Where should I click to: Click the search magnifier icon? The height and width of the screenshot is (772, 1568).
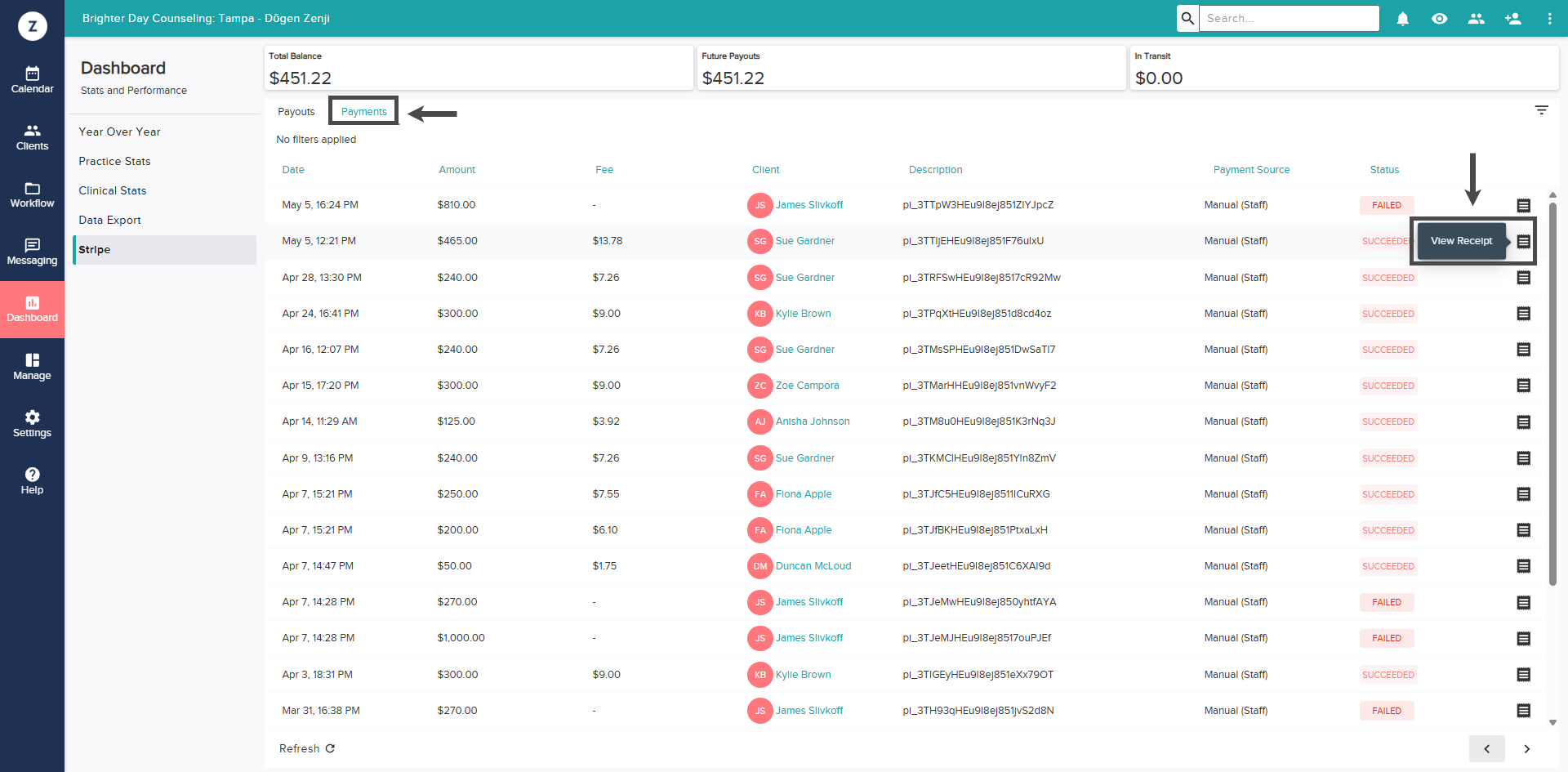(1188, 18)
